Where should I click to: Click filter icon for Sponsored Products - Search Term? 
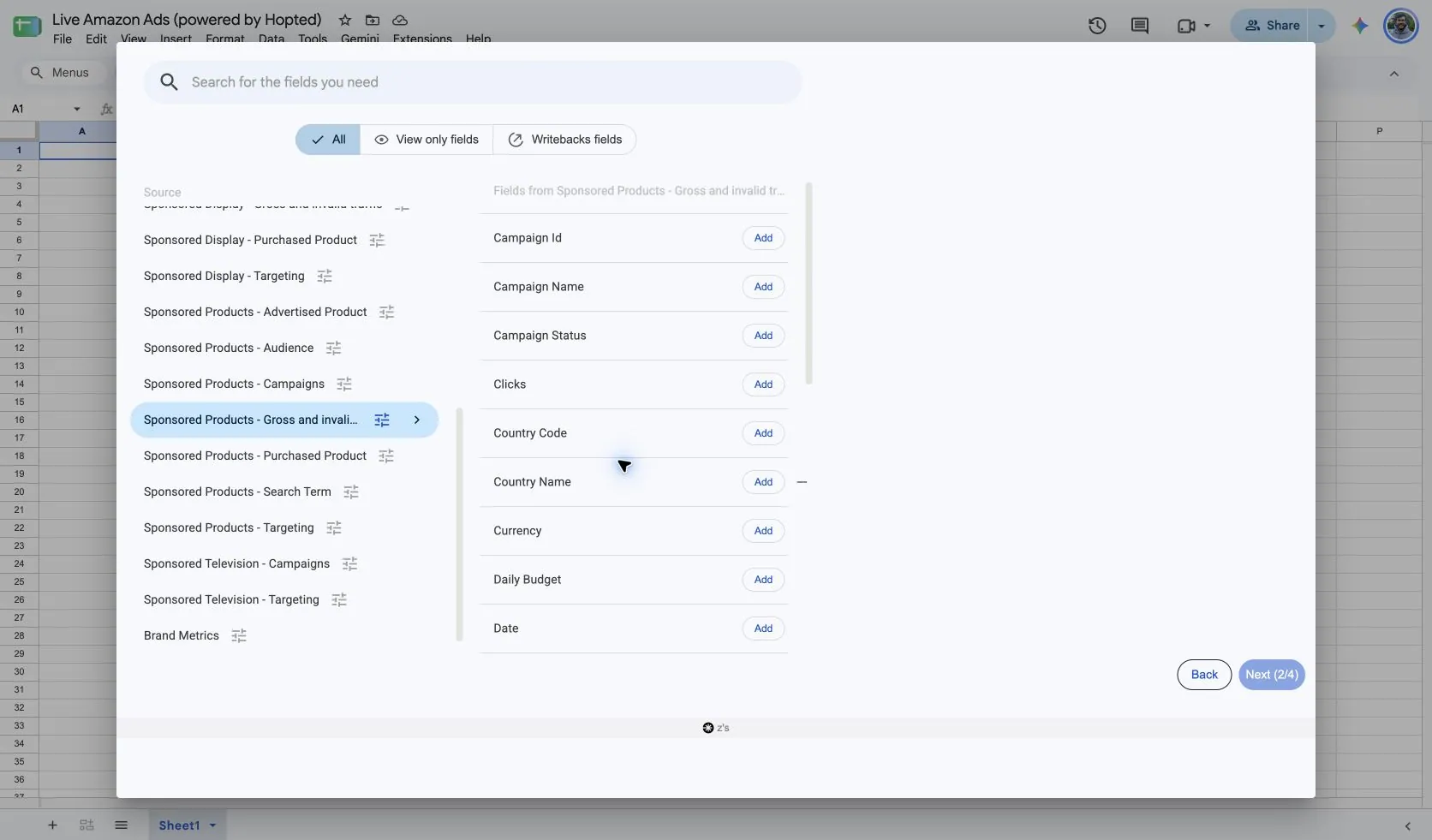coord(351,491)
